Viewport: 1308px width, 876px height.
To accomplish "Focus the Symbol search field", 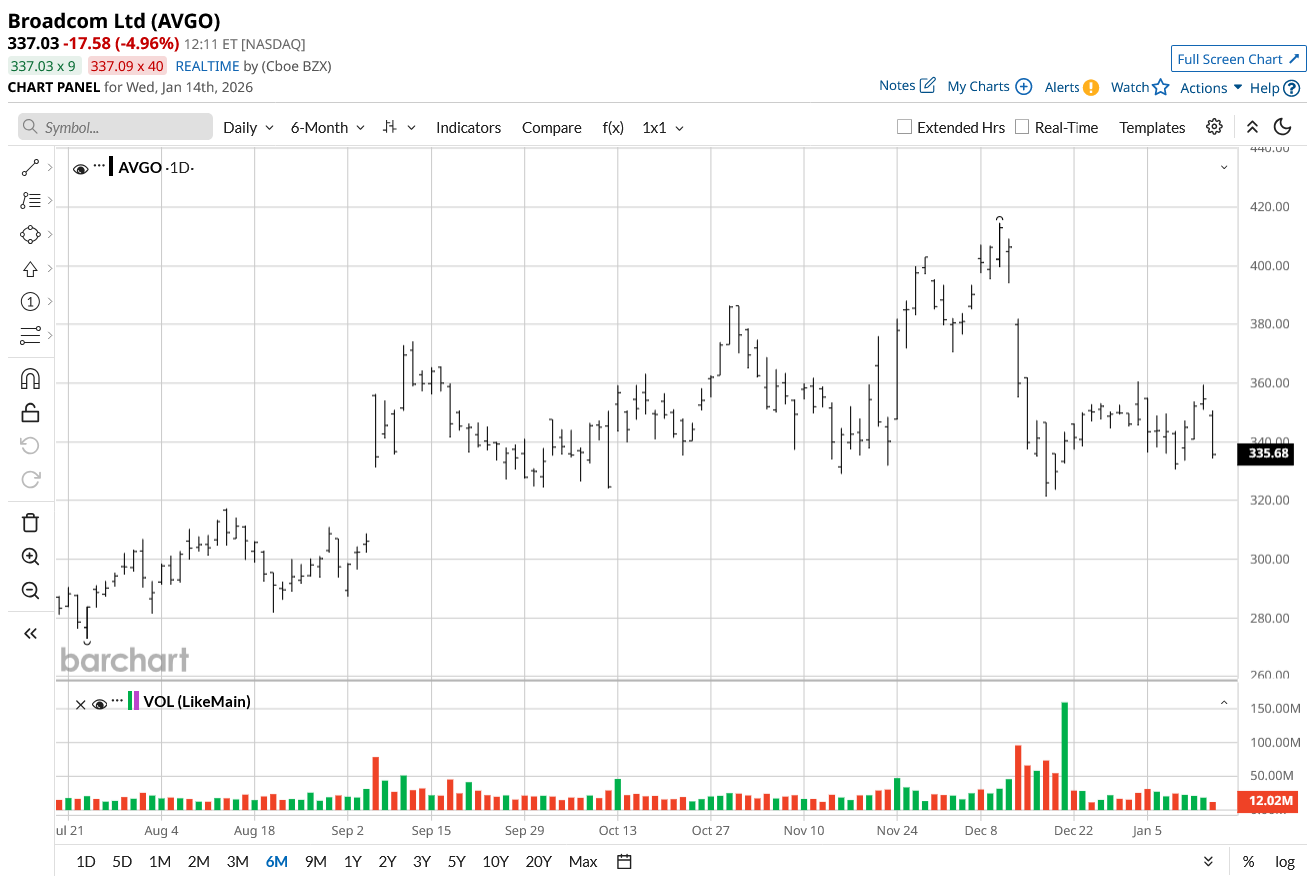I will (x=115, y=127).
